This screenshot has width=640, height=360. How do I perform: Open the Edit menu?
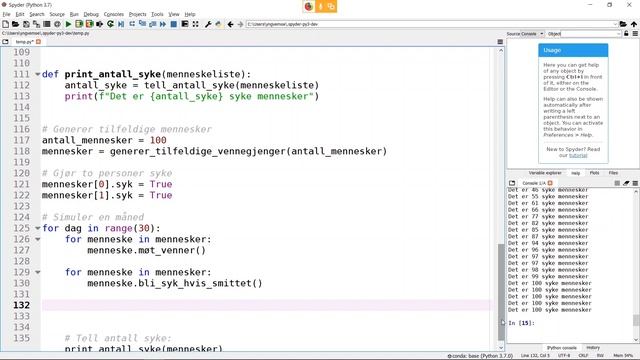pyautogui.click(x=20, y=14)
